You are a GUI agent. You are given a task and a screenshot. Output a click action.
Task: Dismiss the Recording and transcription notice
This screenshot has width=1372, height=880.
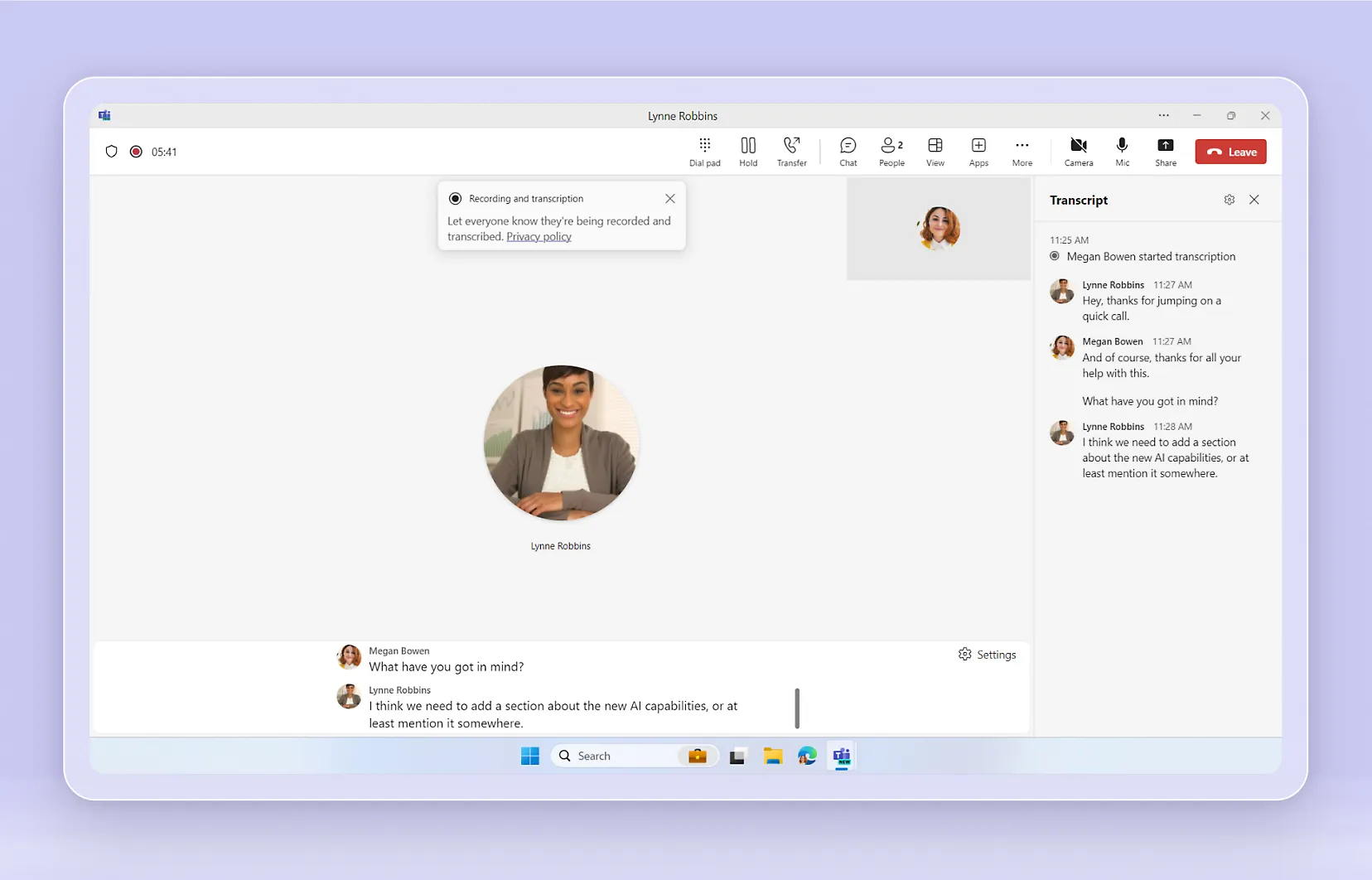pyautogui.click(x=670, y=199)
